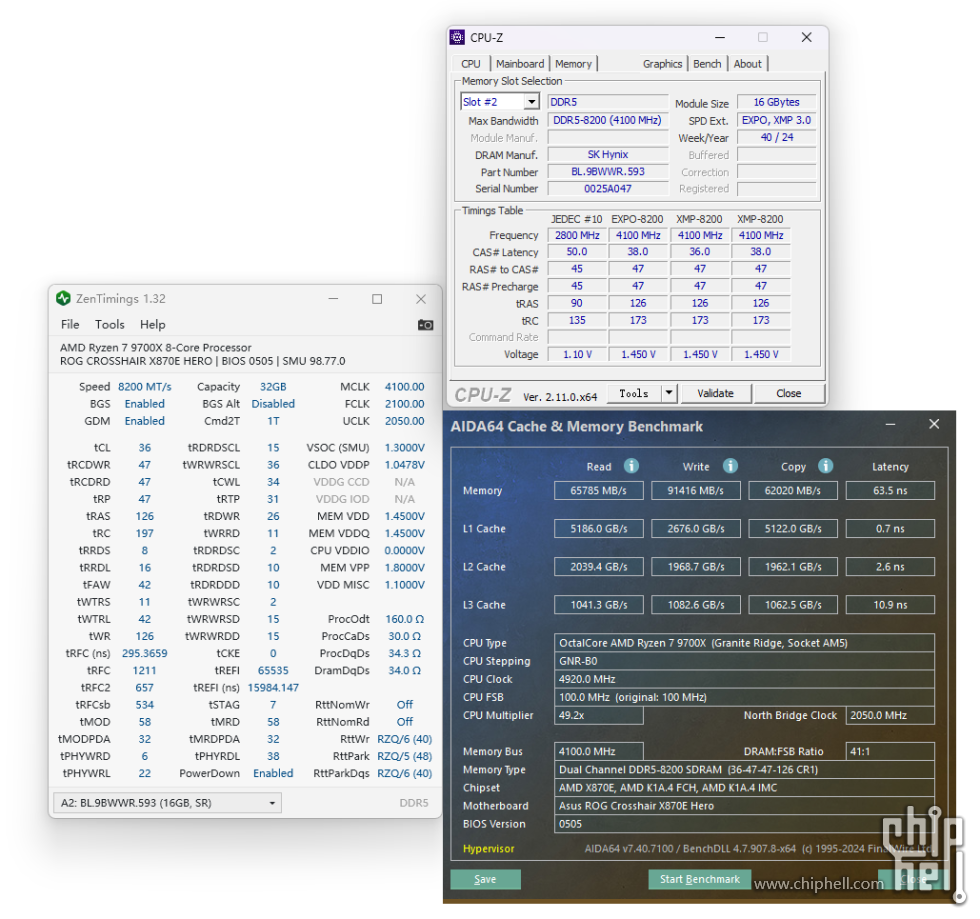Close the AIDA64 Cache & Memory Benchmark window
This screenshot has height=919, width=980.
[934, 424]
